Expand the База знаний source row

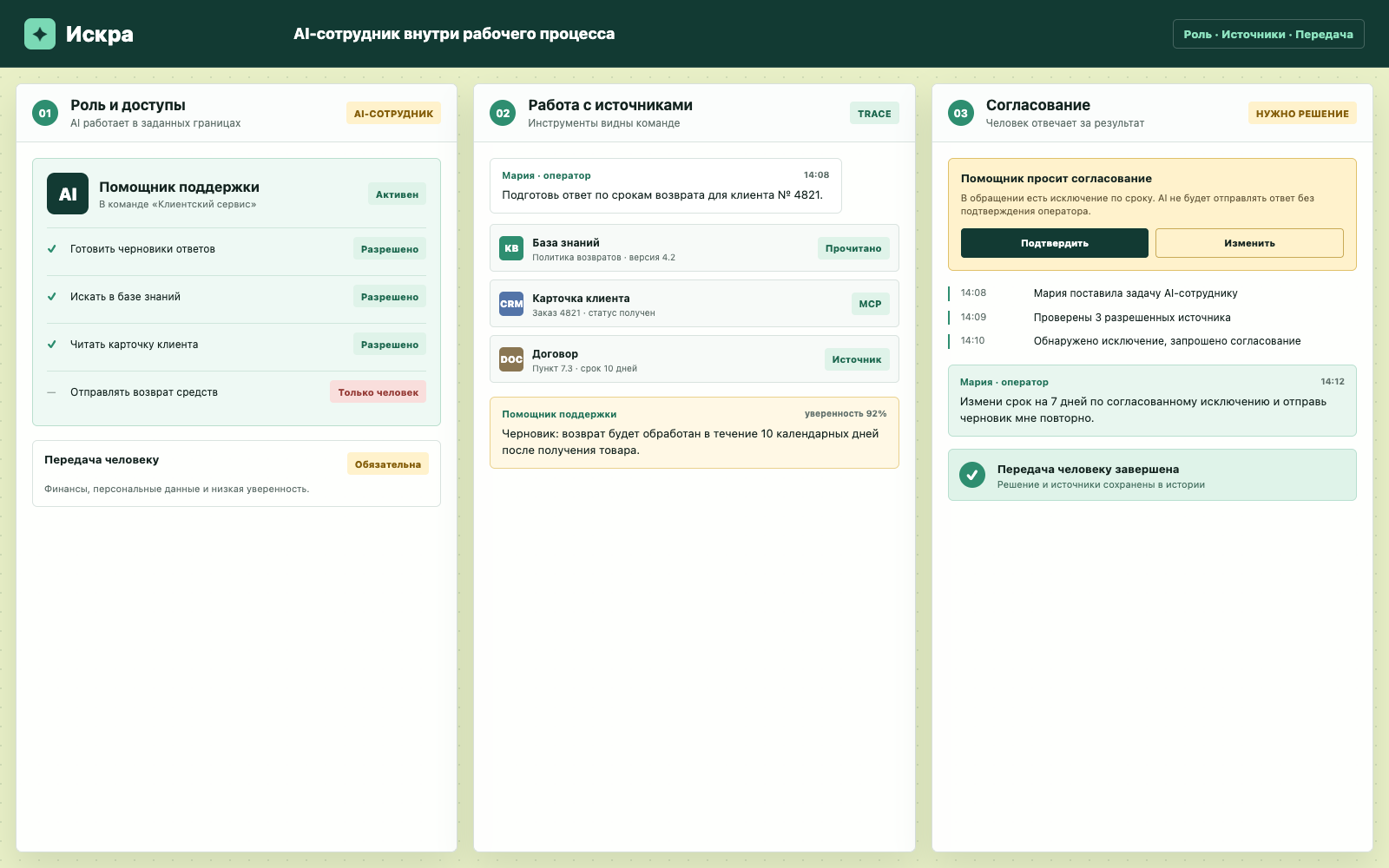[x=694, y=248]
